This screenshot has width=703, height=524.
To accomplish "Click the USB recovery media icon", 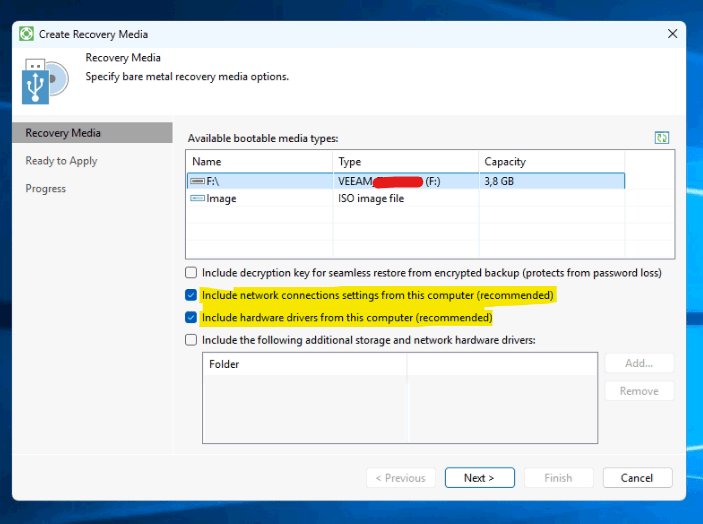I will (x=44, y=82).
